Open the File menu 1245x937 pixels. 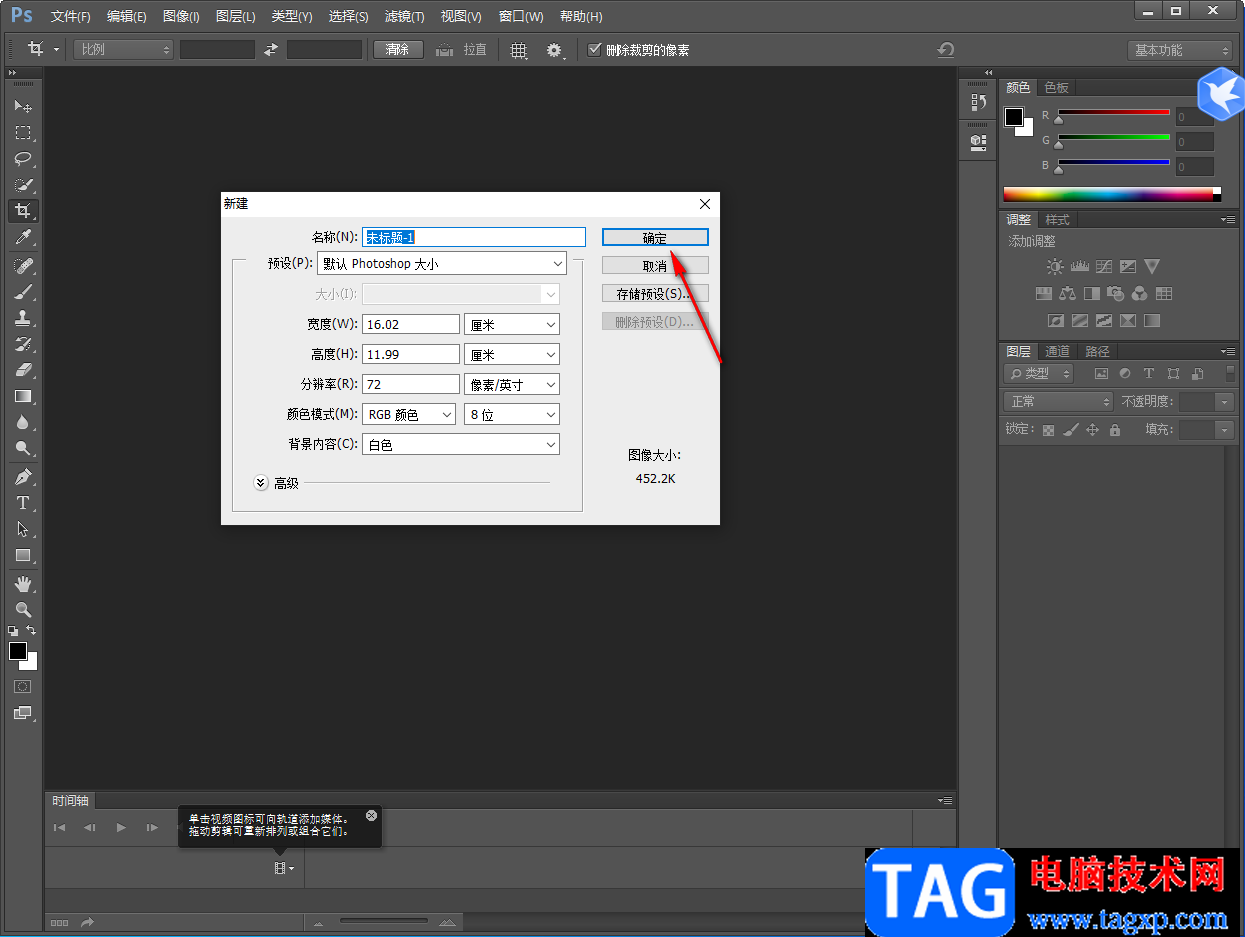70,17
